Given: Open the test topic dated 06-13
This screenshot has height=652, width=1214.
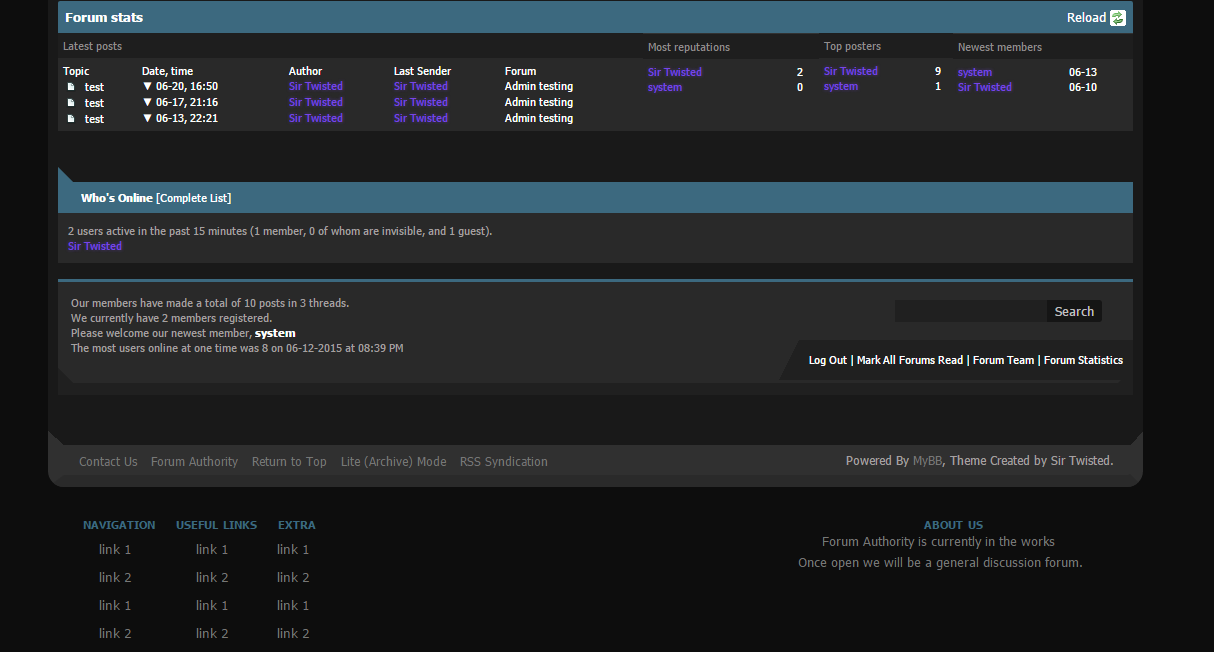Looking at the screenshot, I should click(94, 119).
